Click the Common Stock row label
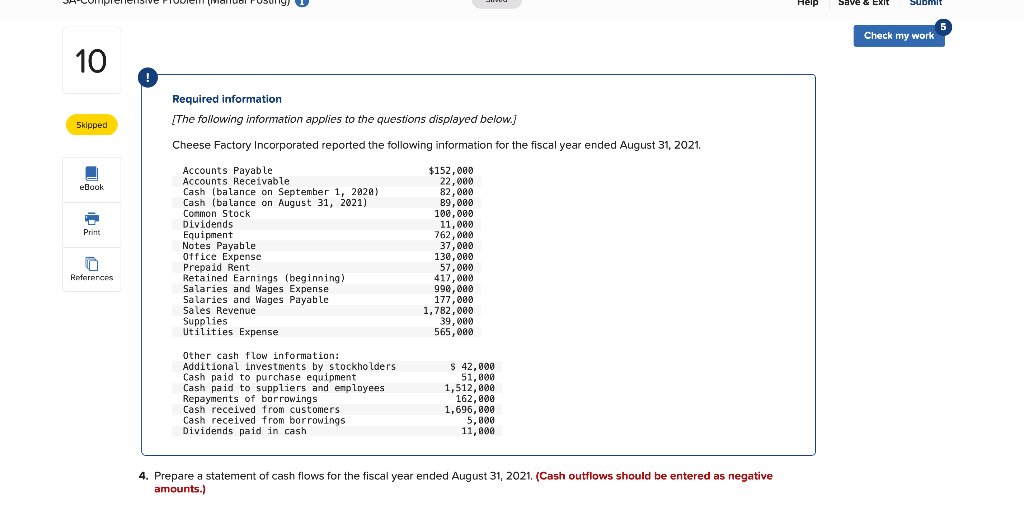The height and width of the screenshot is (519, 1024). point(216,213)
